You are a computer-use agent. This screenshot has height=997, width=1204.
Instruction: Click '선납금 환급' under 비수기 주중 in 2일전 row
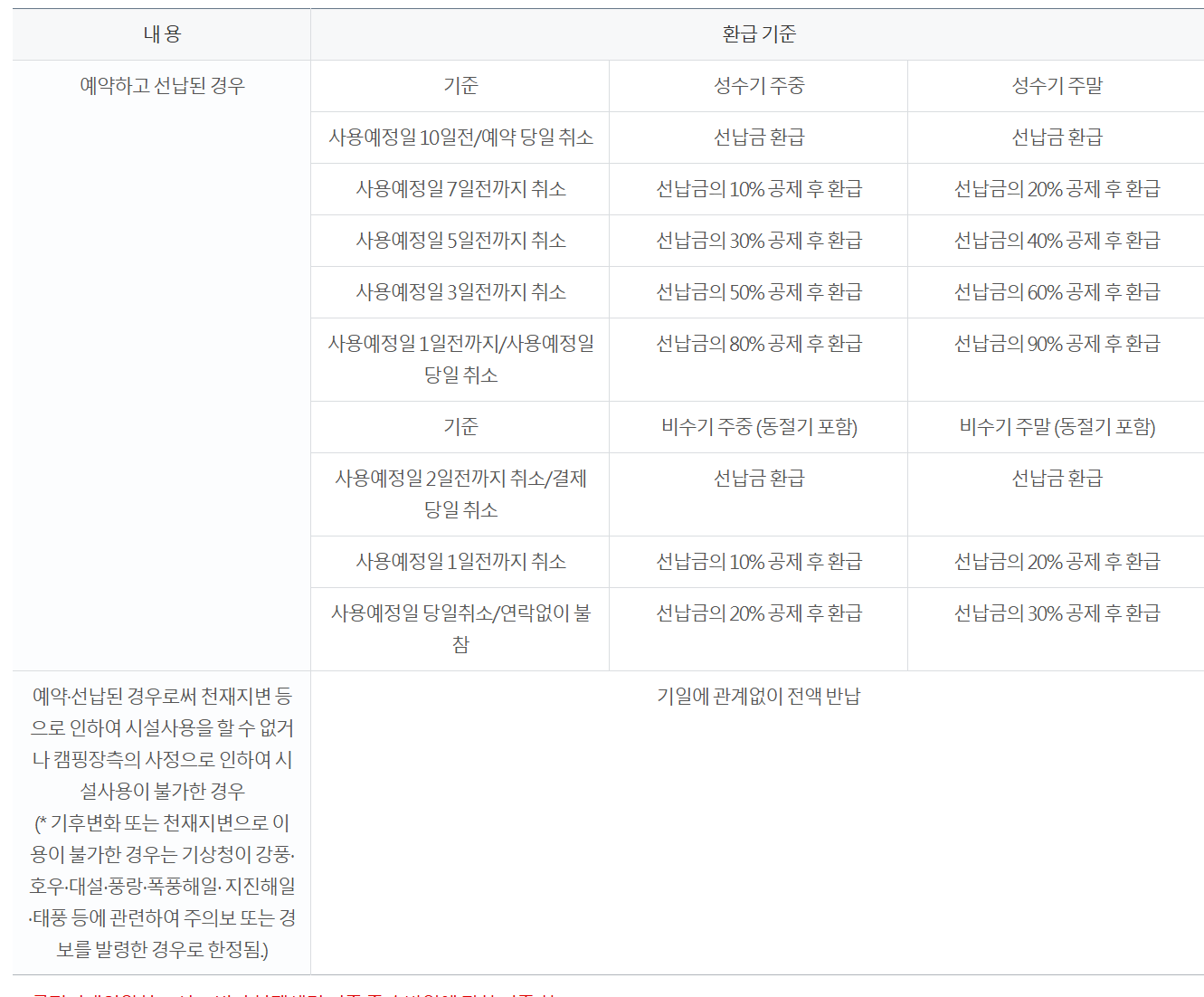point(759,494)
